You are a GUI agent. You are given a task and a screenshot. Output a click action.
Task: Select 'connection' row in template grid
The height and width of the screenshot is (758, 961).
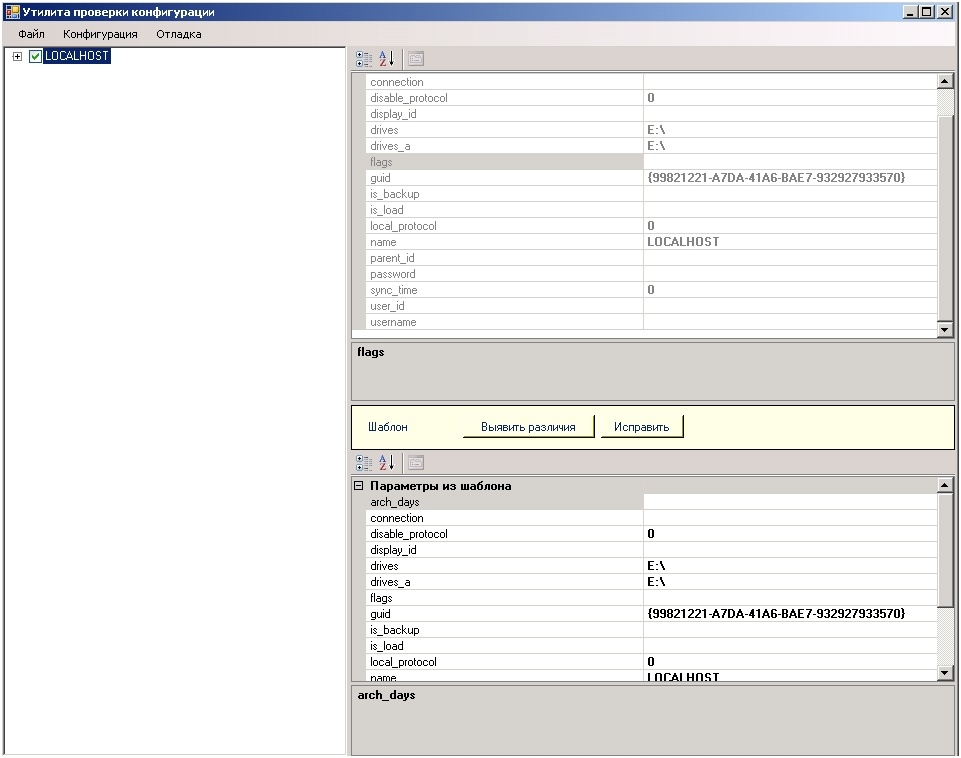(x=651, y=518)
